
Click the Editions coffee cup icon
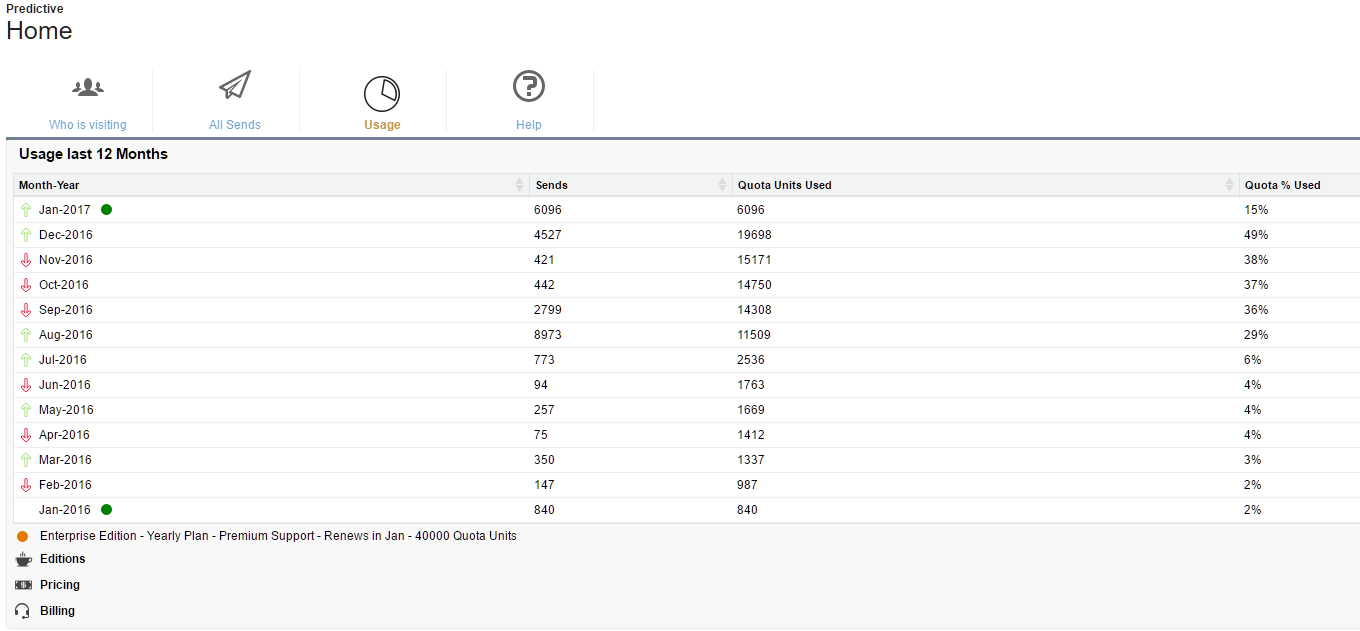(x=24, y=560)
